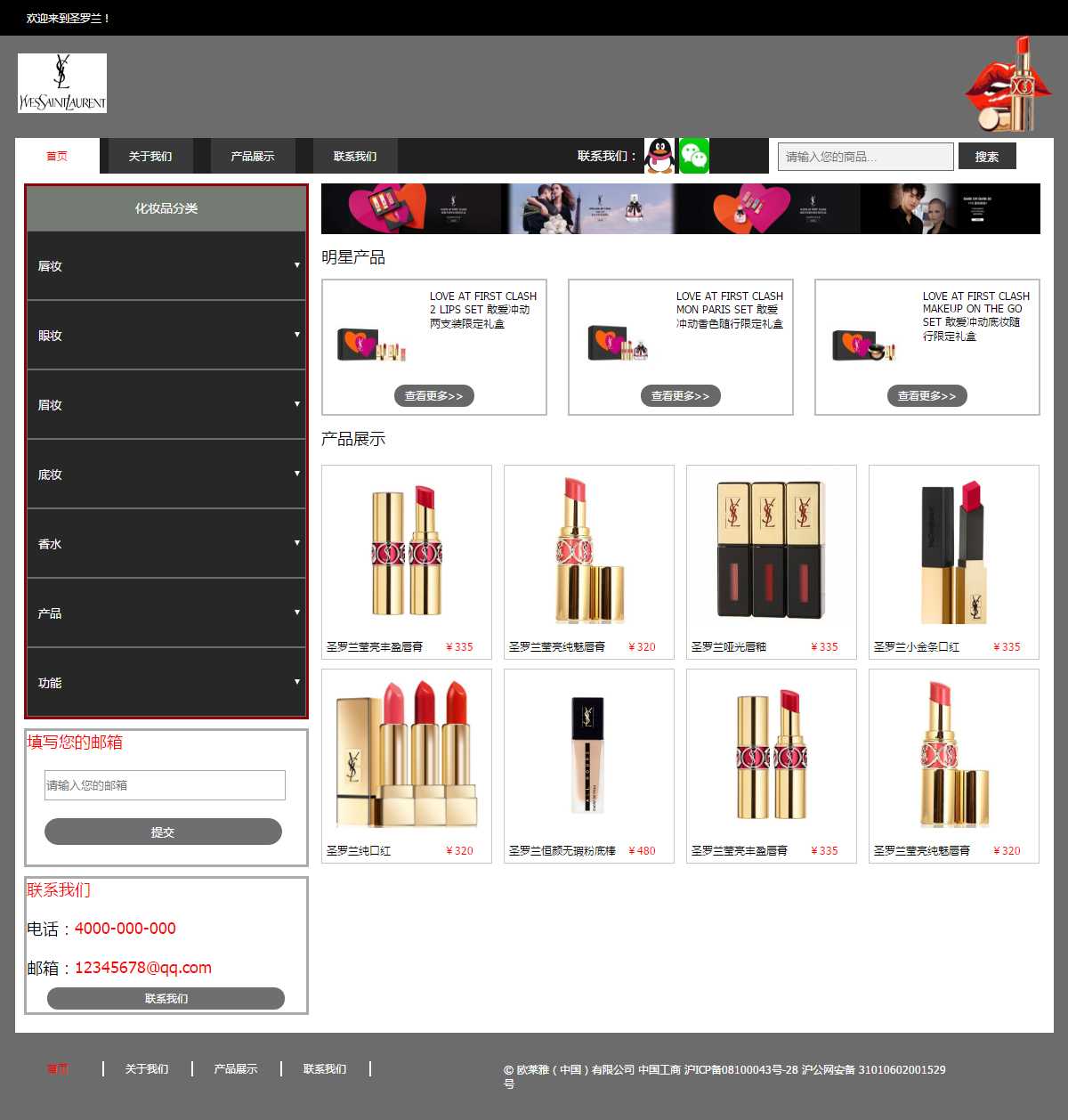Click the QQ penguin contact icon
1068x1120 pixels.
point(659,156)
